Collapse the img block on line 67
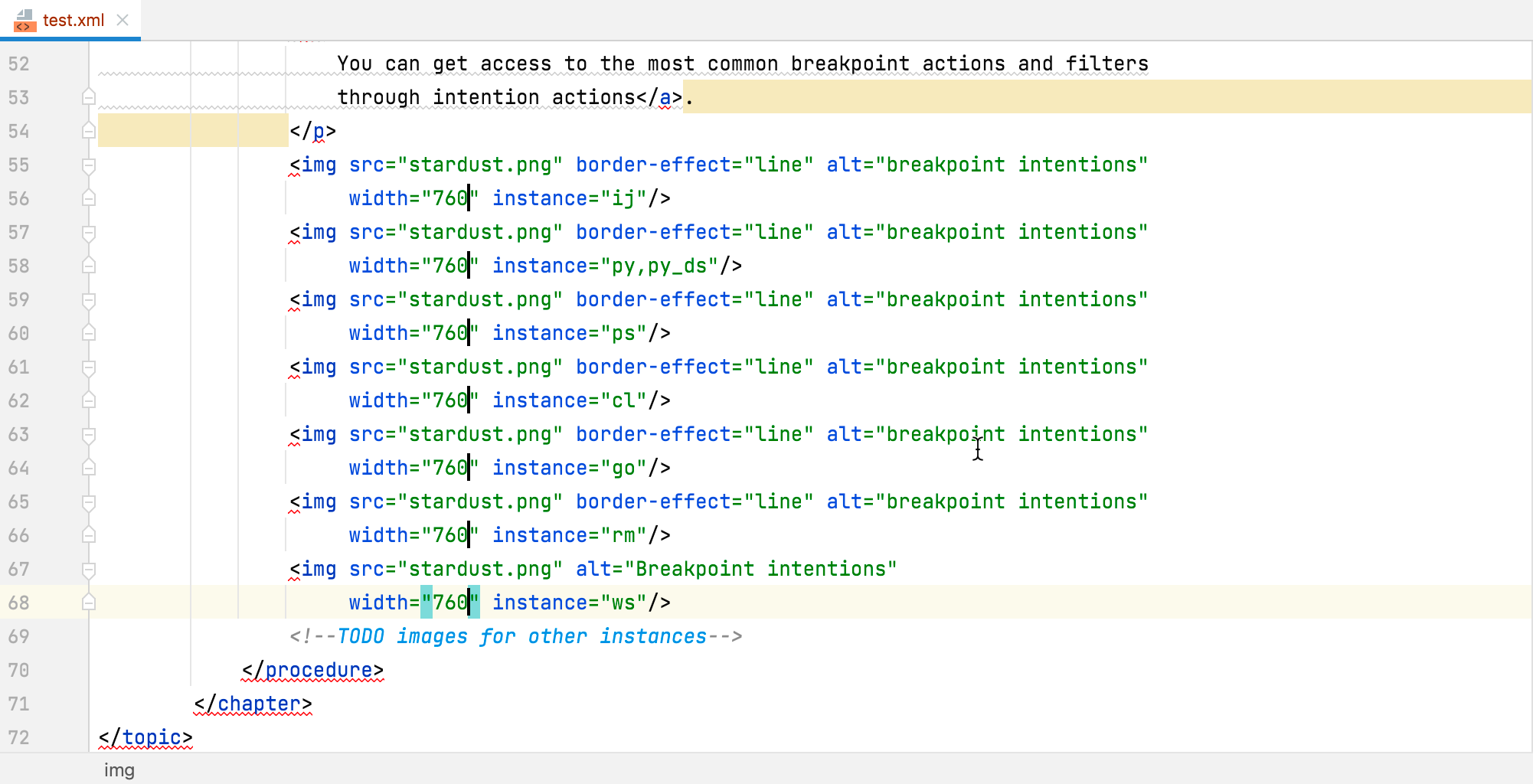The height and width of the screenshot is (784, 1533). point(89,570)
